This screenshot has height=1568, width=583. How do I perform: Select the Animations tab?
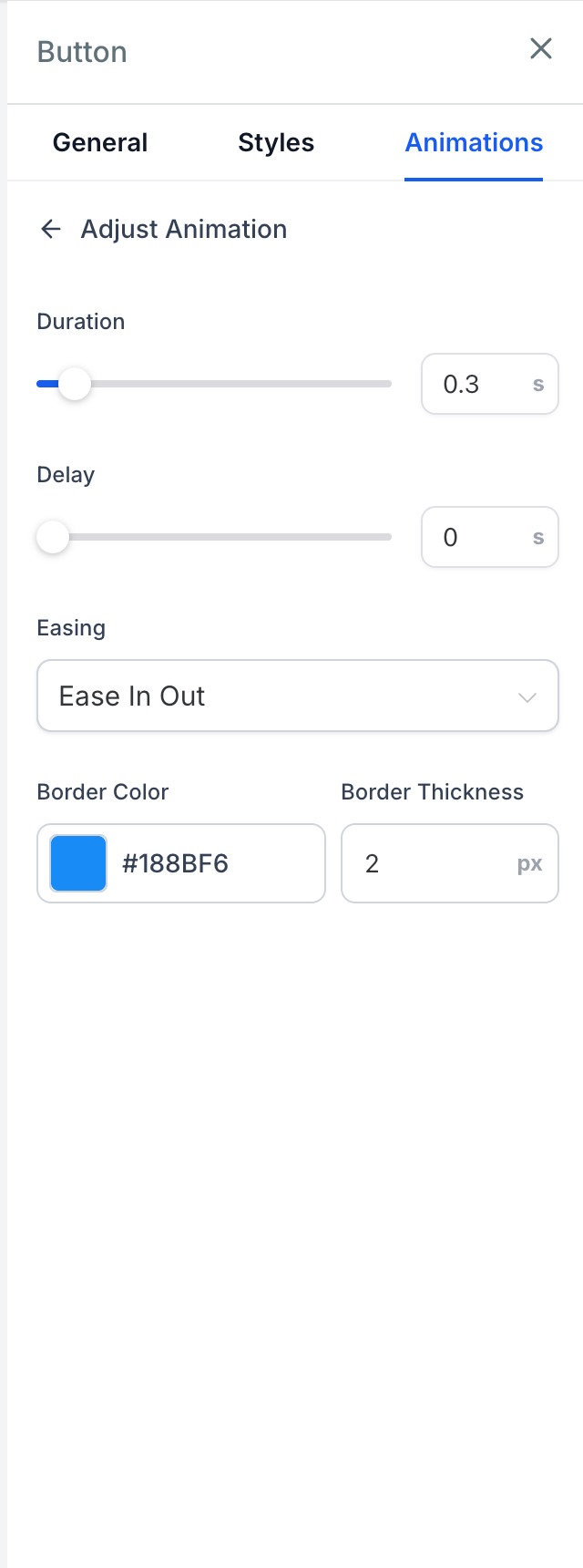point(474,142)
